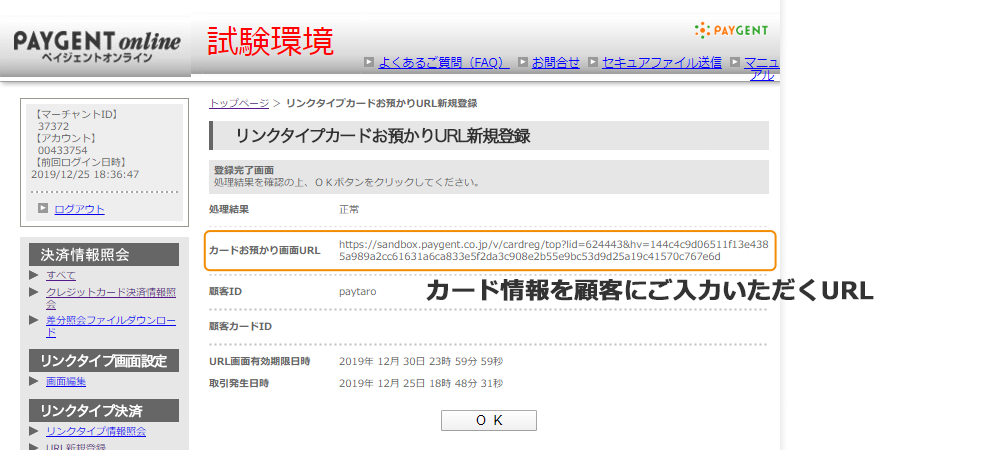Click the card registration URL text
This screenshot has width=1000, height=450.
click(x=554, y=250)
